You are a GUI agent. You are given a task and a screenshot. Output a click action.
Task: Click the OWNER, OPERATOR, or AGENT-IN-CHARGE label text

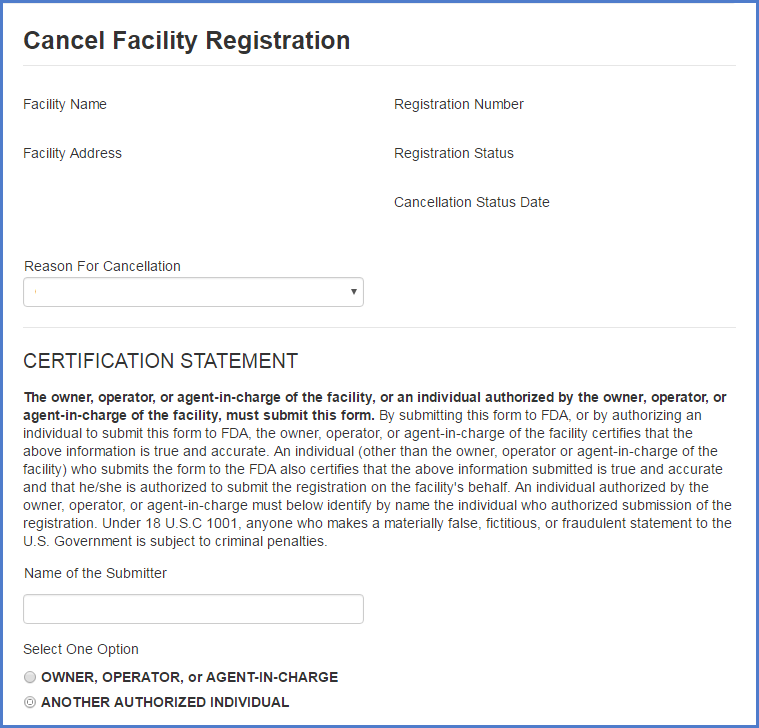[x=189, y=677]
